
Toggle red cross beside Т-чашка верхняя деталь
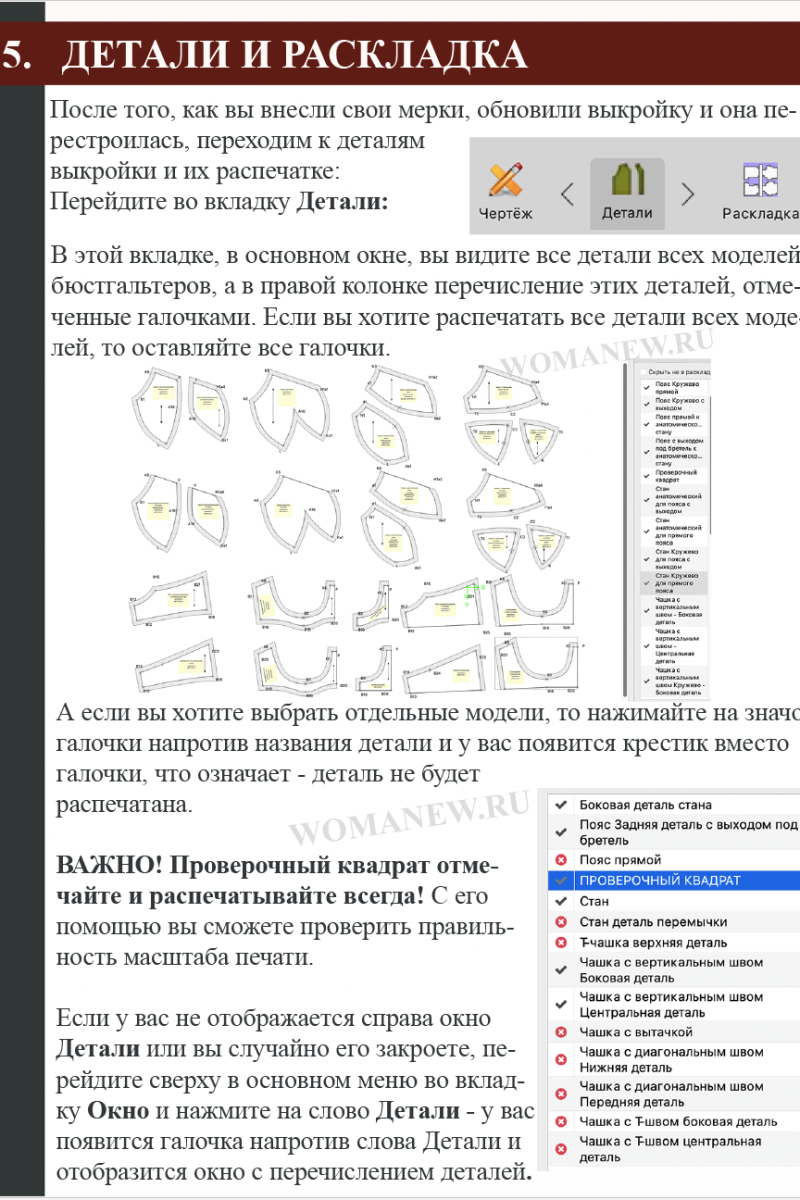click(561, 943)
